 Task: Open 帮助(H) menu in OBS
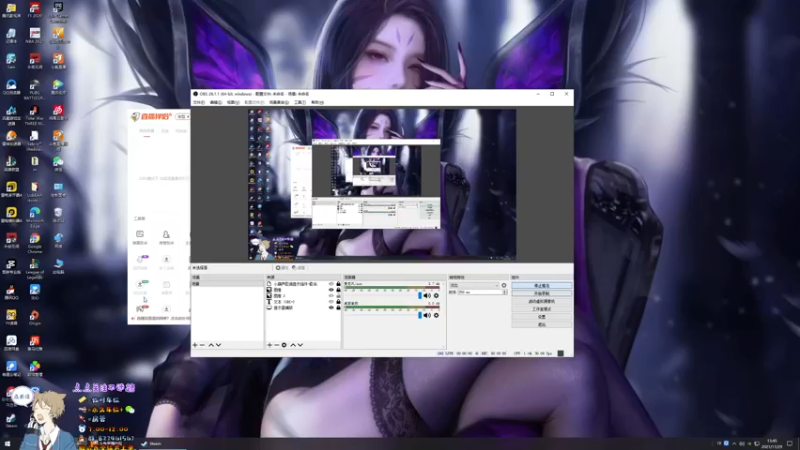pyautogui.click(x=317, y=103)
